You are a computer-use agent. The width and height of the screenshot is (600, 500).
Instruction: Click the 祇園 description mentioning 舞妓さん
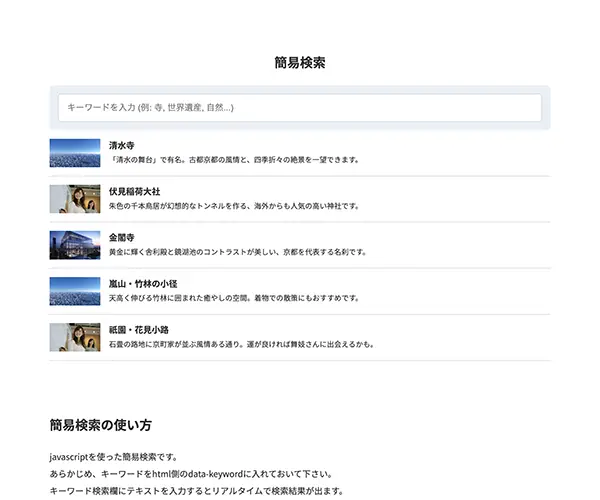241,344
